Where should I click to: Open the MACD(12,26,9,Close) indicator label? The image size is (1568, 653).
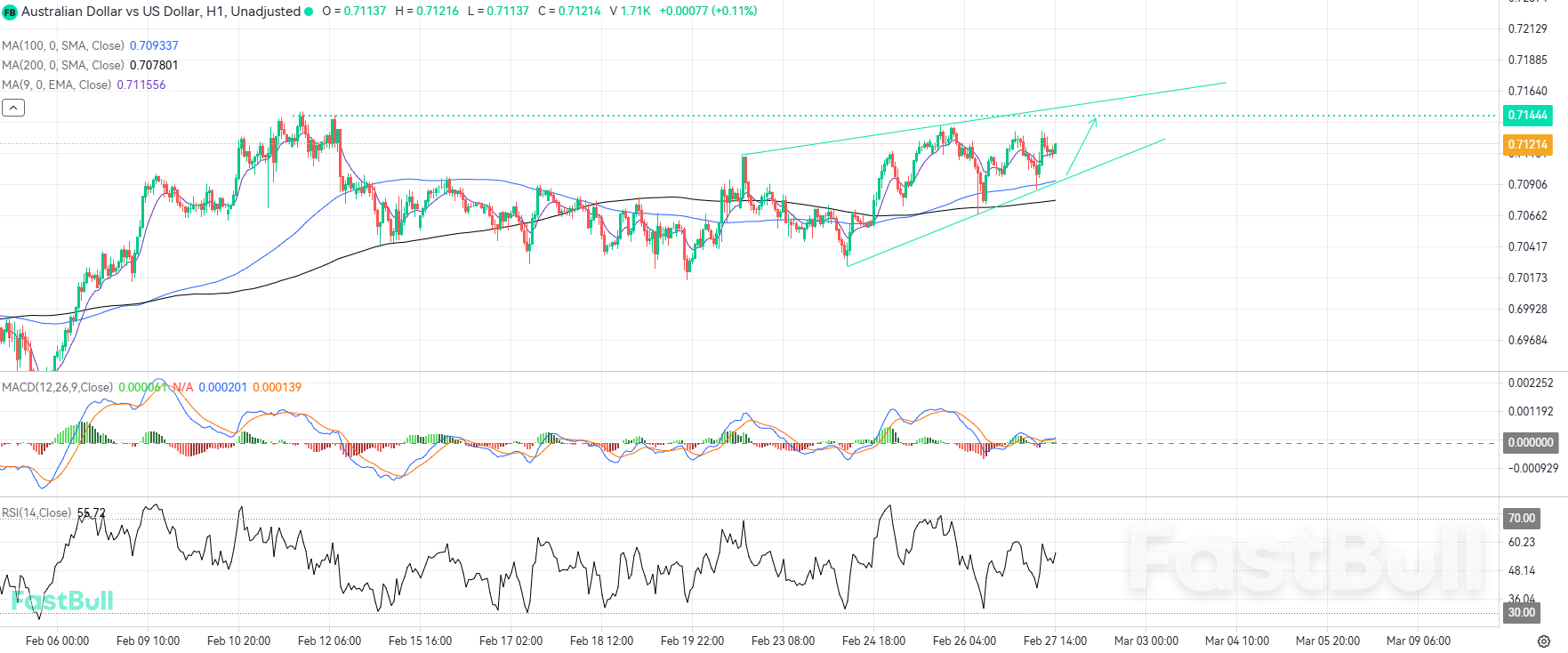pos(57,387)
